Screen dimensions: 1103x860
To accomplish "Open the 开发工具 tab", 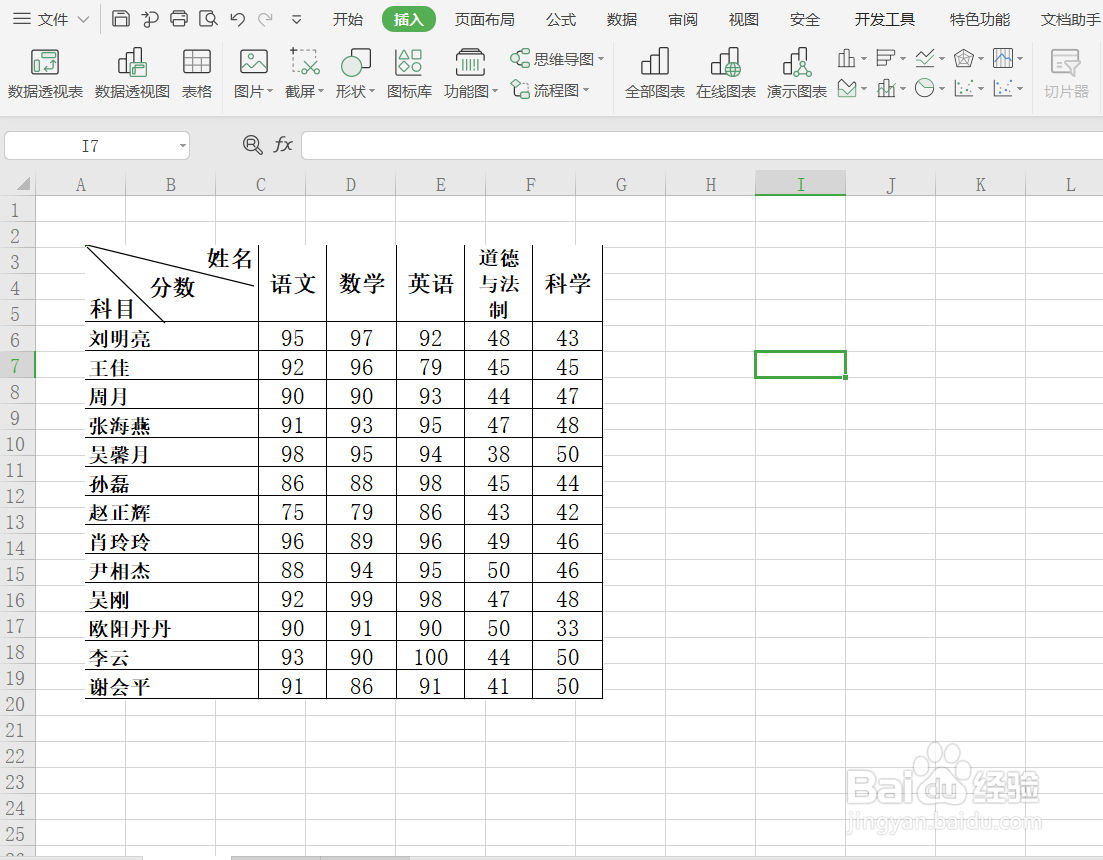I will 884,20.
